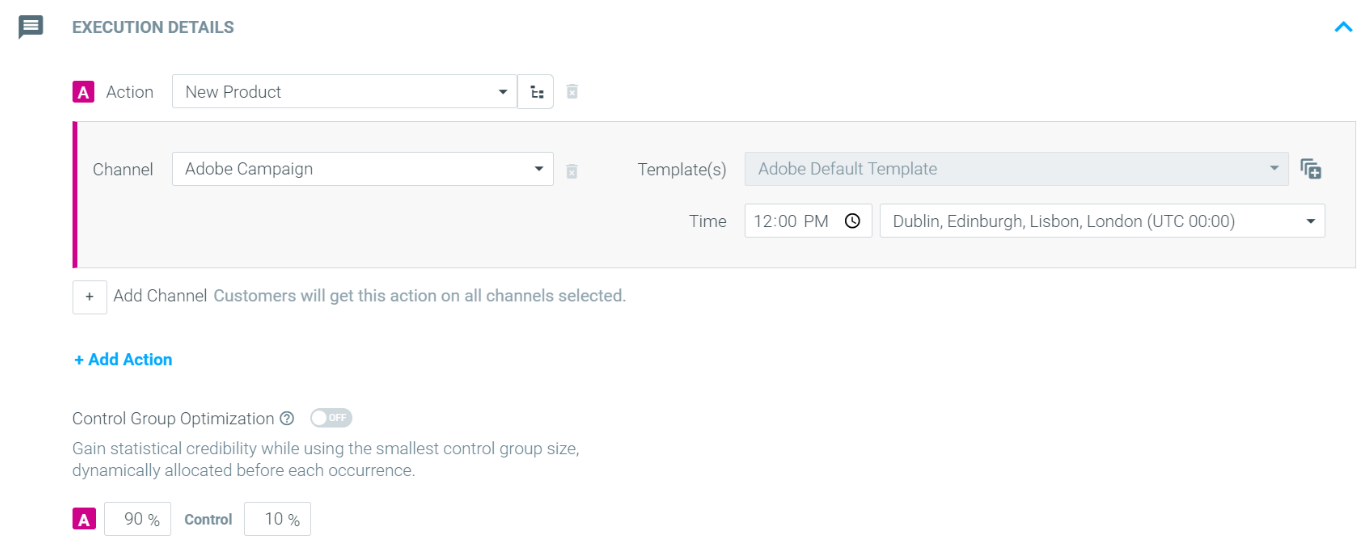Toggle Control Group Optimization on
The height and width of the screenshot is (550, 1369).
[330, 418]
